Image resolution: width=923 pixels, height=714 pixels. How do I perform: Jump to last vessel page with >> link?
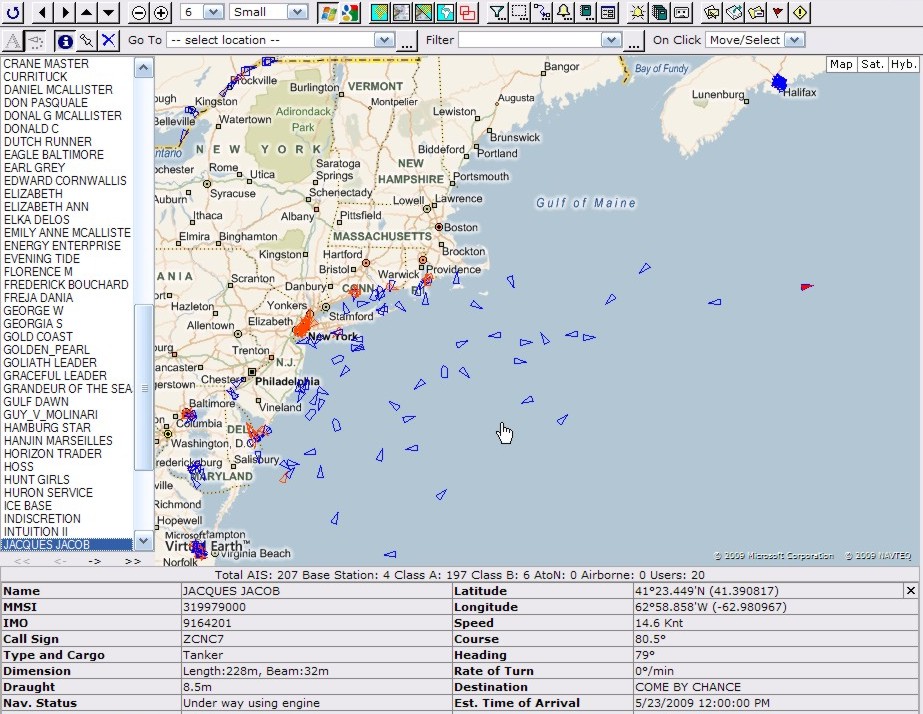[x=132, y=561]
